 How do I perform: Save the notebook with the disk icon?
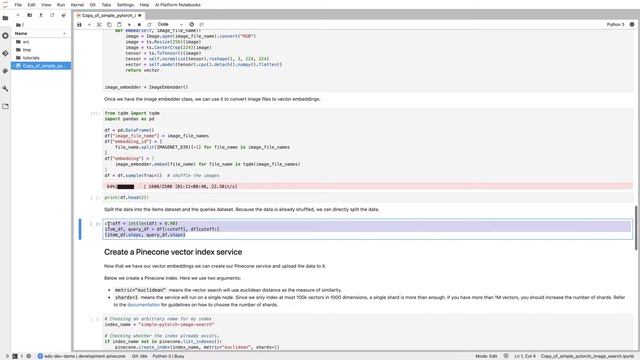79,24
